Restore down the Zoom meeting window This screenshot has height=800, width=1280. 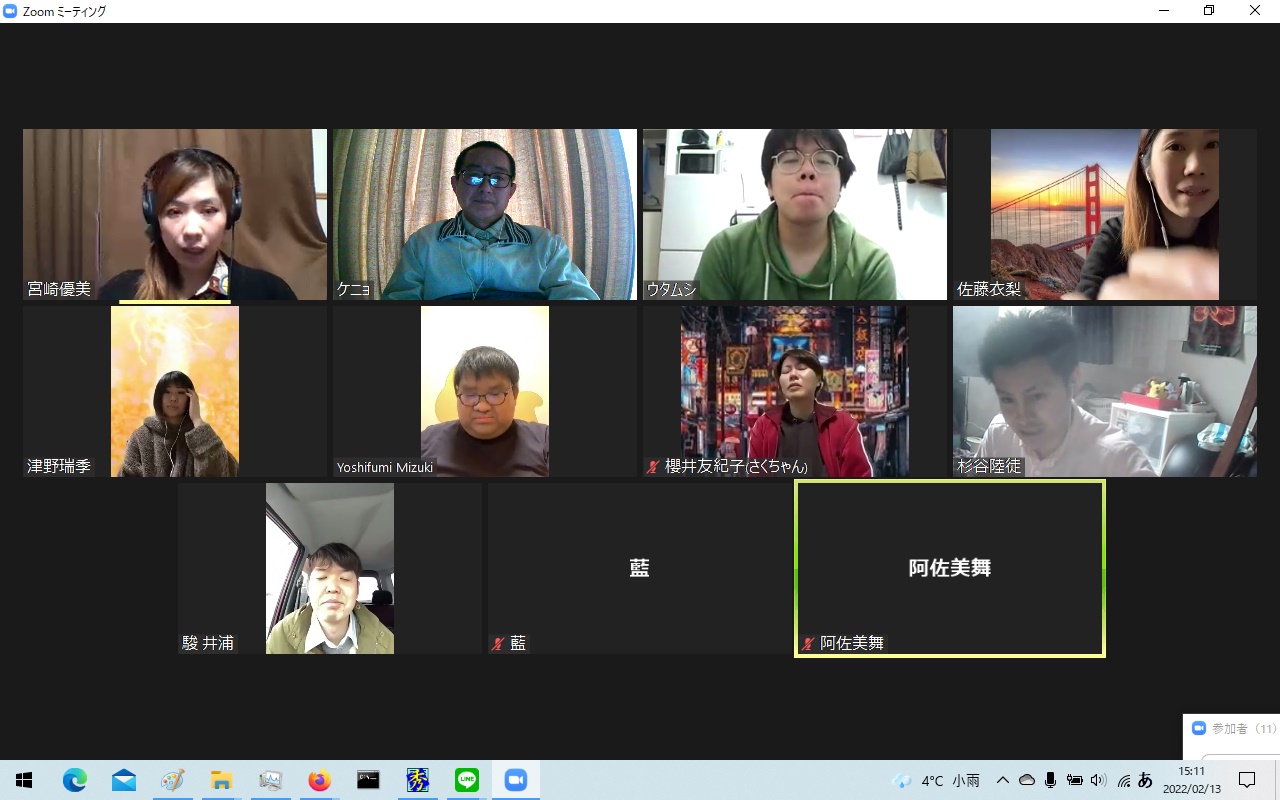click(x=1209, y=11)
